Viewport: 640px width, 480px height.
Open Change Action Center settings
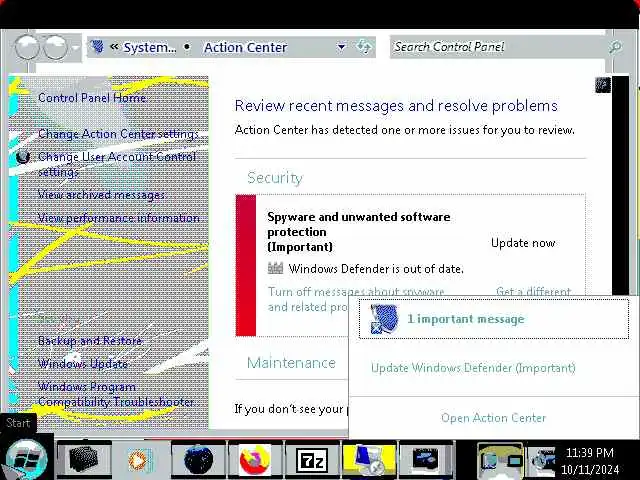pyautogui.click(x=118, y=134)
